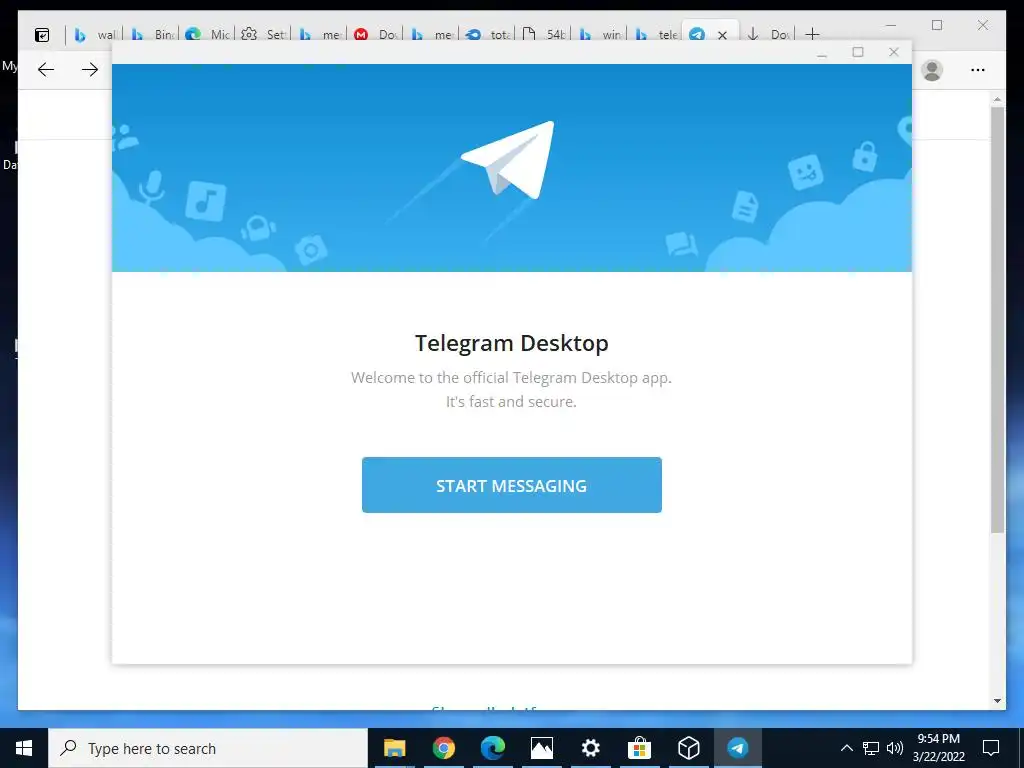Open Edge profile avatar icon

coord(932,70)
